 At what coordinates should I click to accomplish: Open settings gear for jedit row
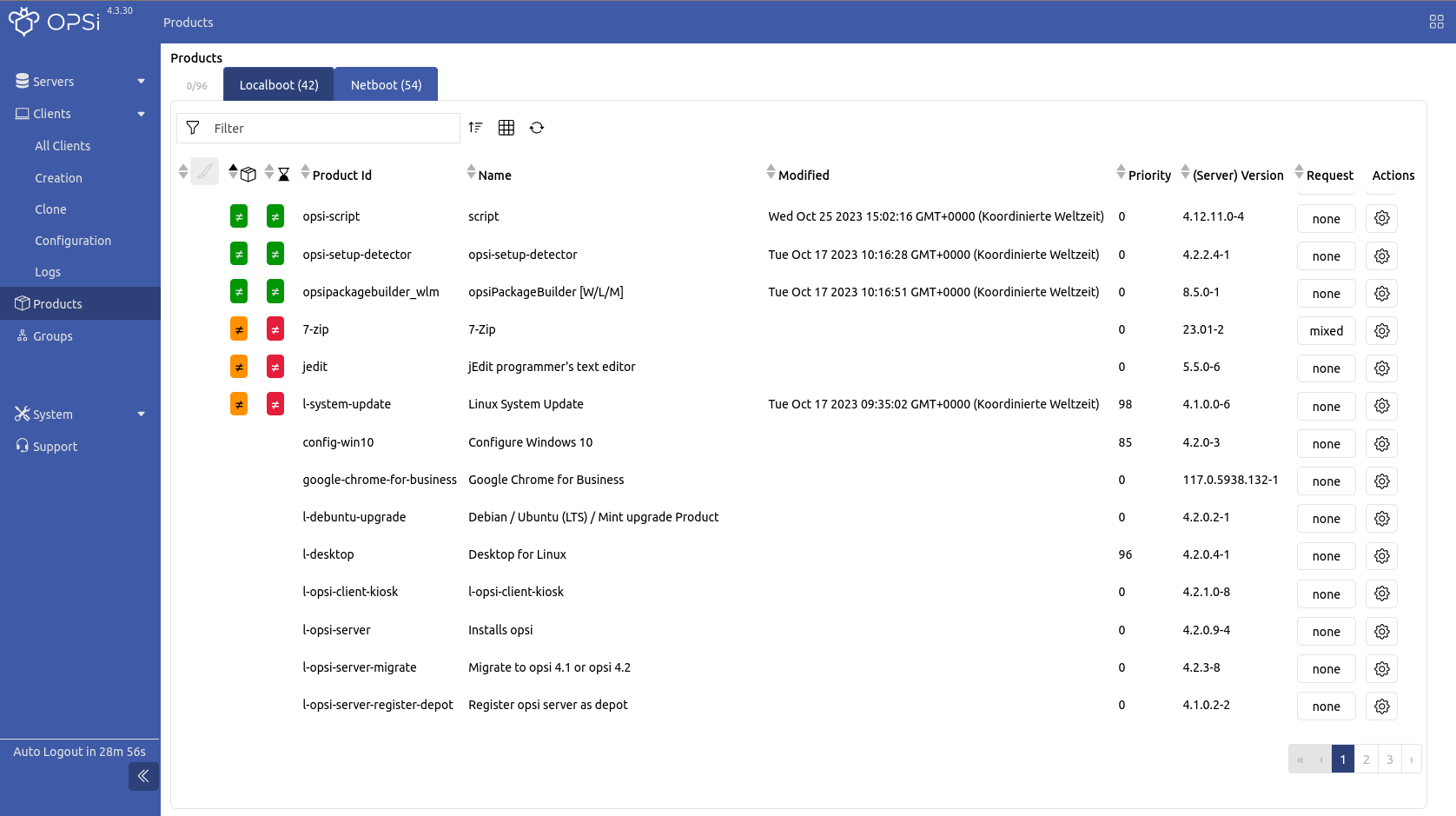pos(1381,368)
